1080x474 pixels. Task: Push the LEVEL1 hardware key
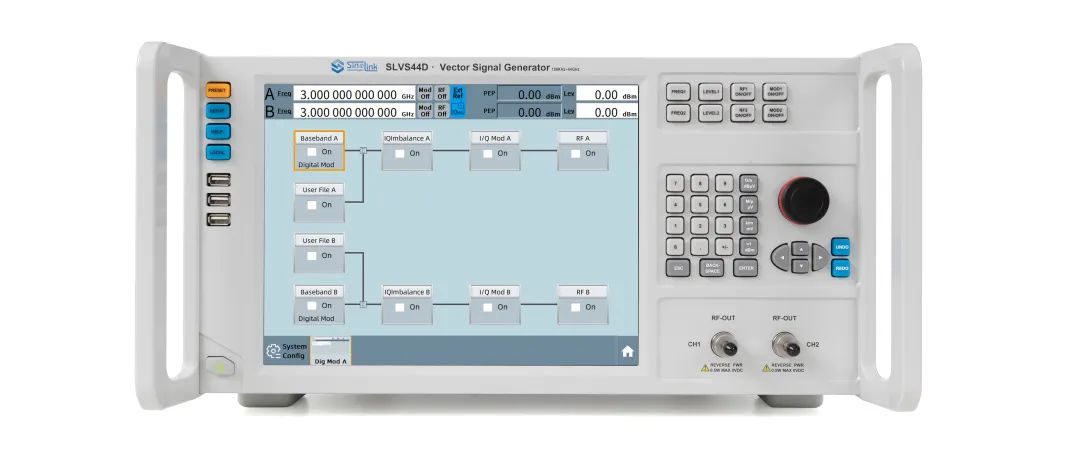pyautogui.click(x=710, y=92)
